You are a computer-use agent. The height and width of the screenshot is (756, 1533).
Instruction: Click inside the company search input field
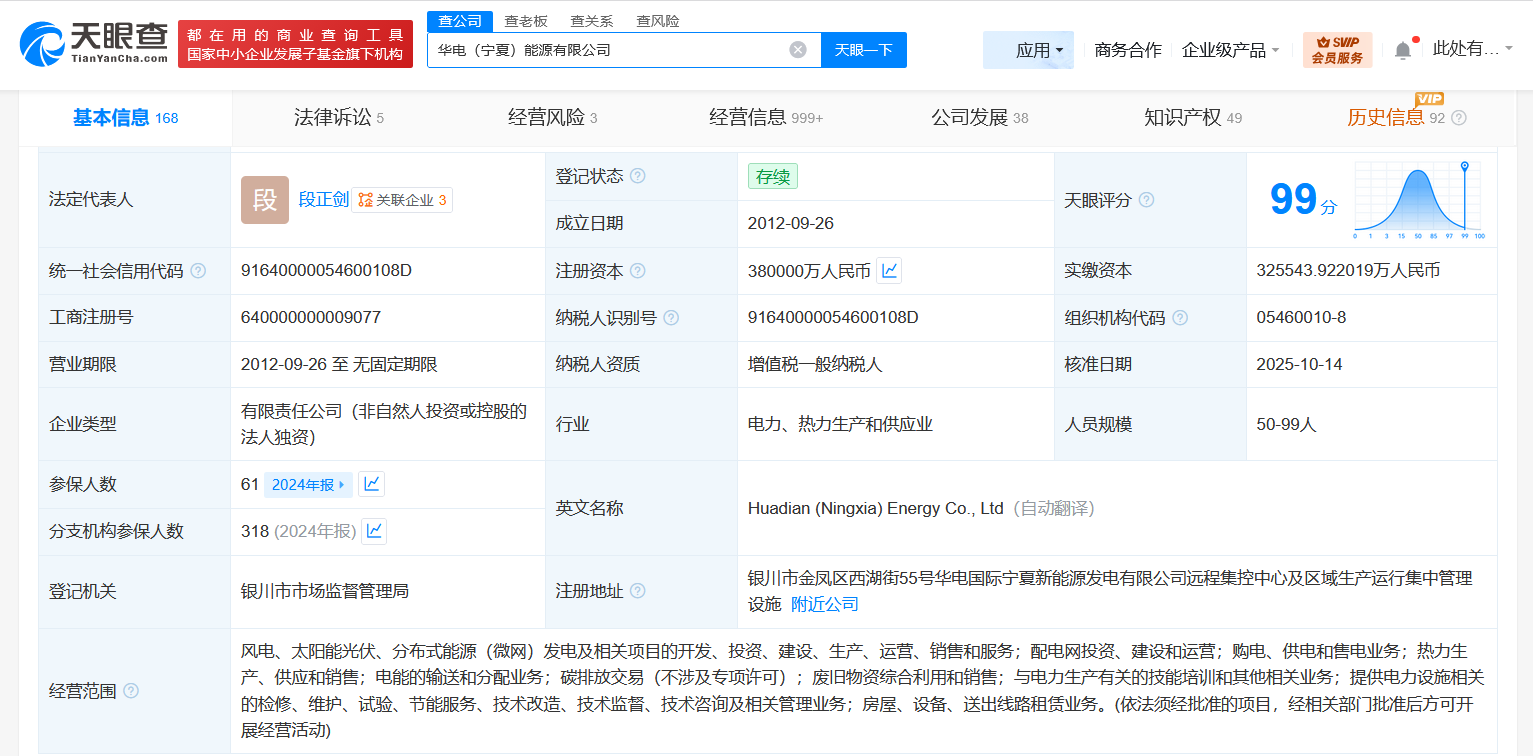(600, 49)
